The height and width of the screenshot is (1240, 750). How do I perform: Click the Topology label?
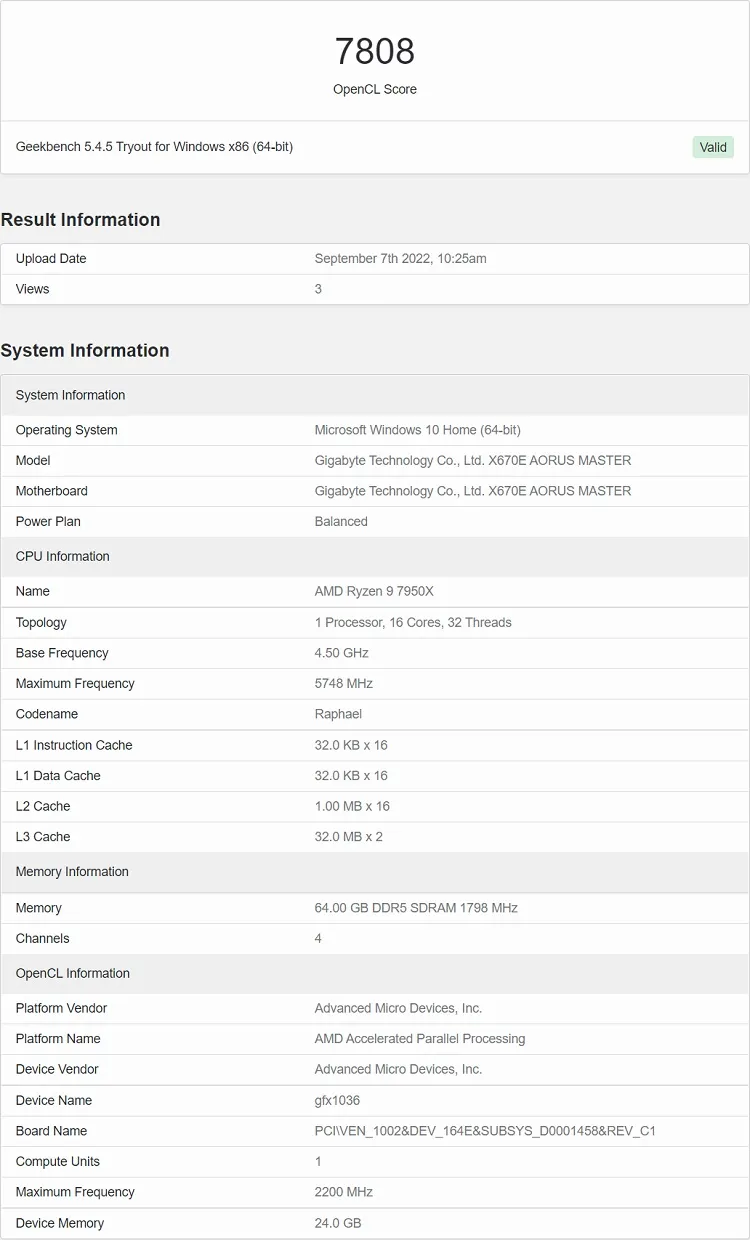point(41,622)
